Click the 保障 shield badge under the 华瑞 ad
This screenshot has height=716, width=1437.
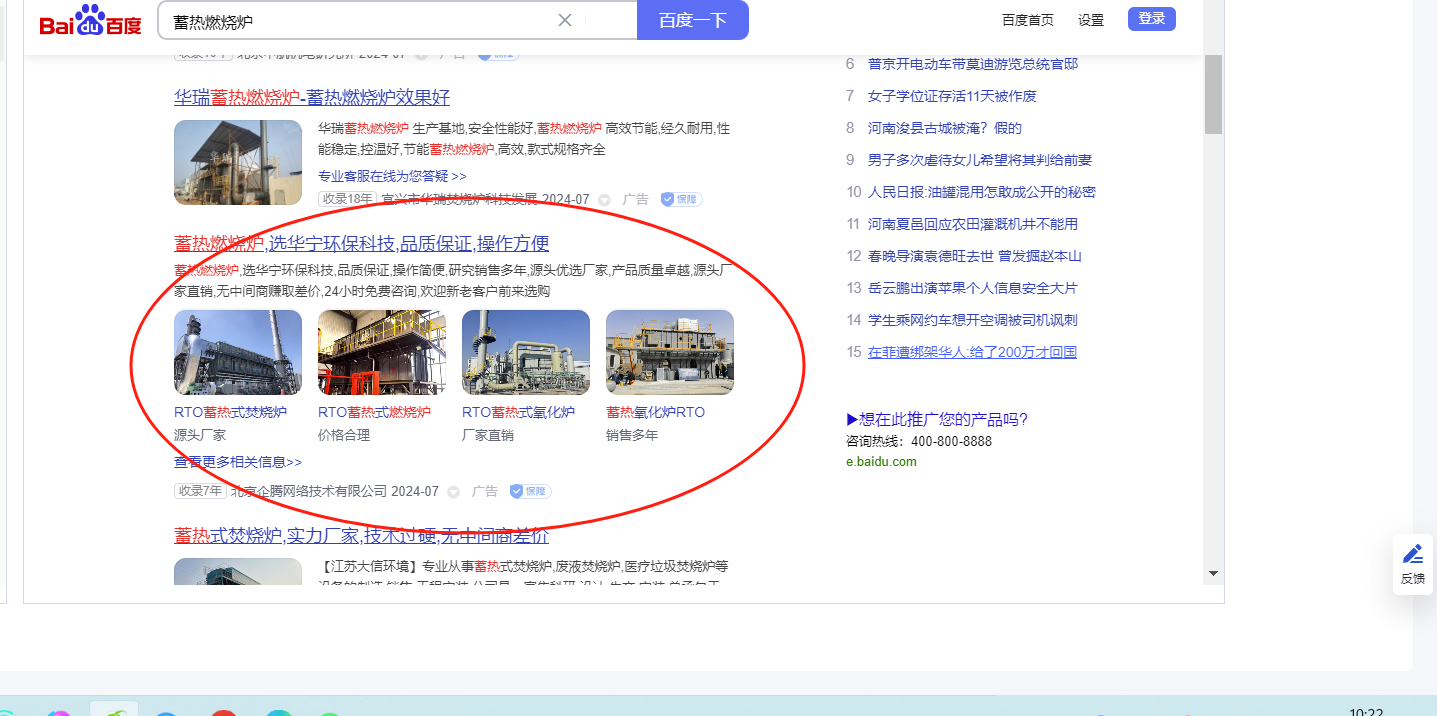pyautogui.click(x=681, y=199)
